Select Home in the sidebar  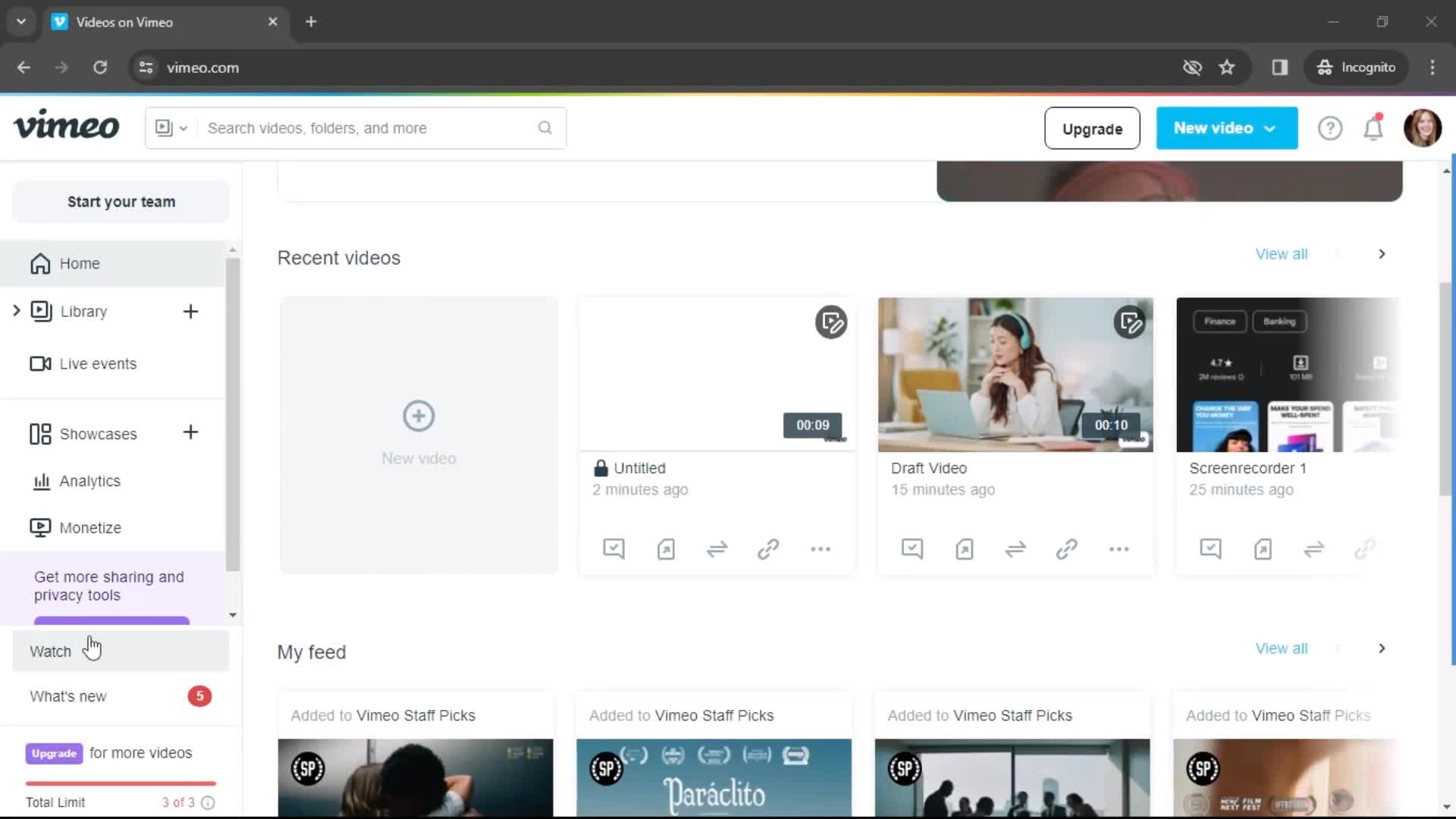[x=113, y=264]
